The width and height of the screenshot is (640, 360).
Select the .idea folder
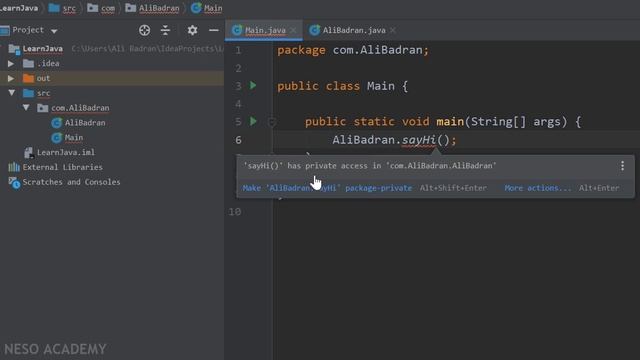coord(48,64)
